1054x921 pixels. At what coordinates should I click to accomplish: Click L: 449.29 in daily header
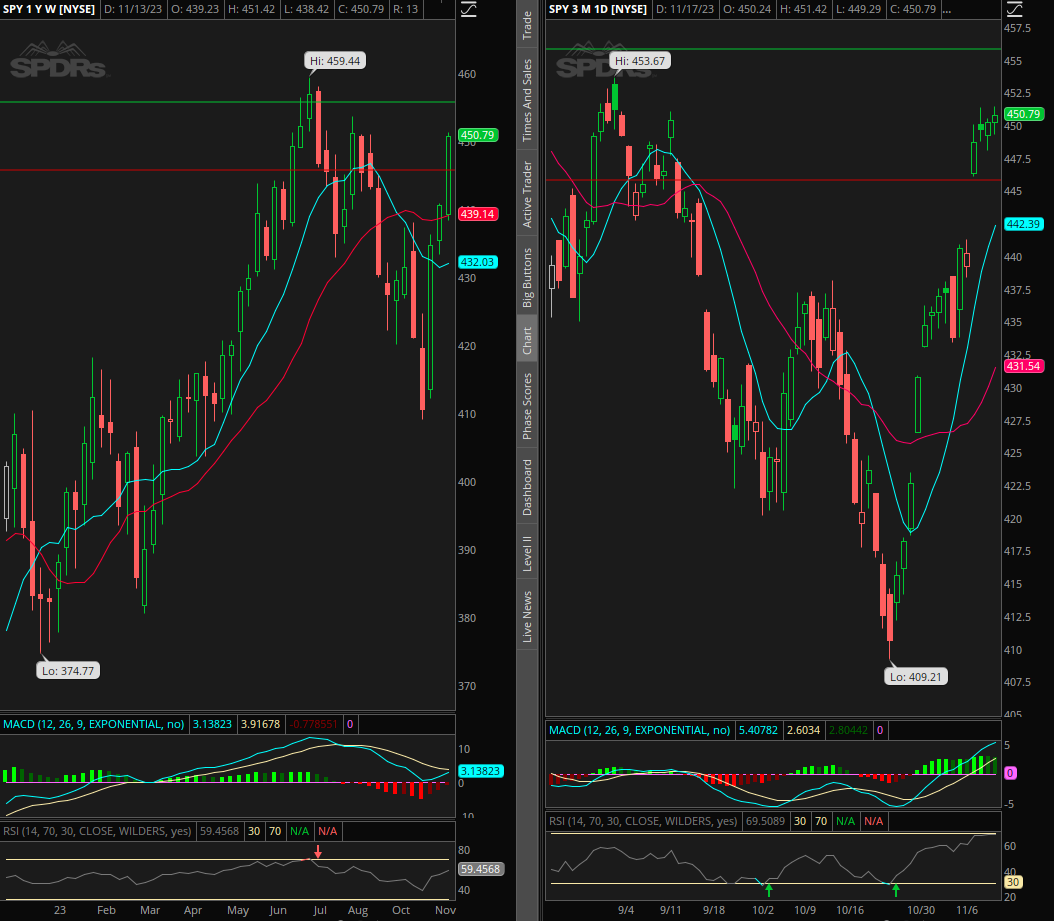point(856,9)
